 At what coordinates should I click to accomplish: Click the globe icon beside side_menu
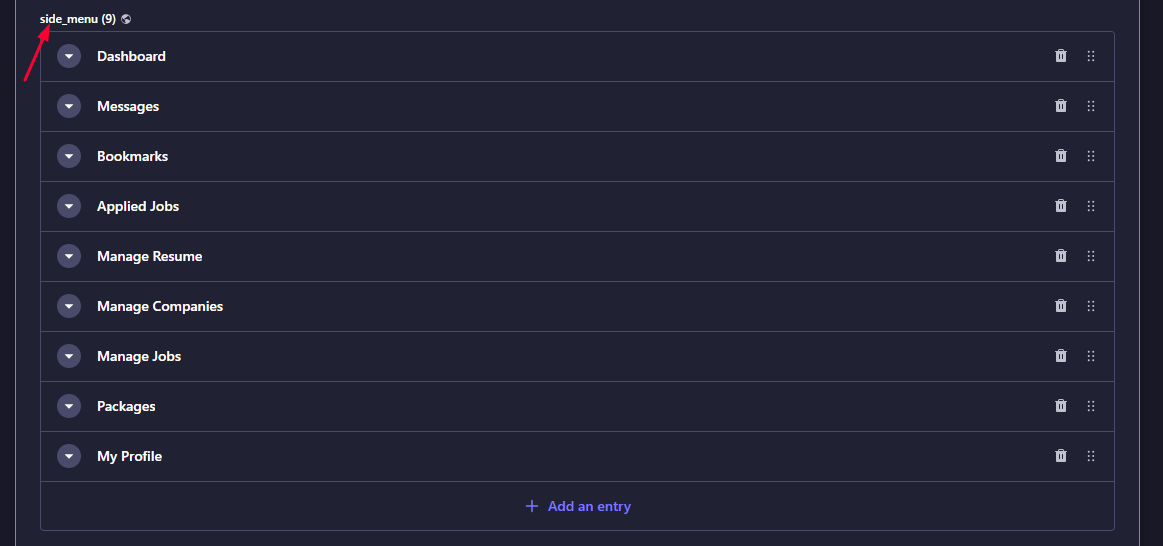[126, 19]
